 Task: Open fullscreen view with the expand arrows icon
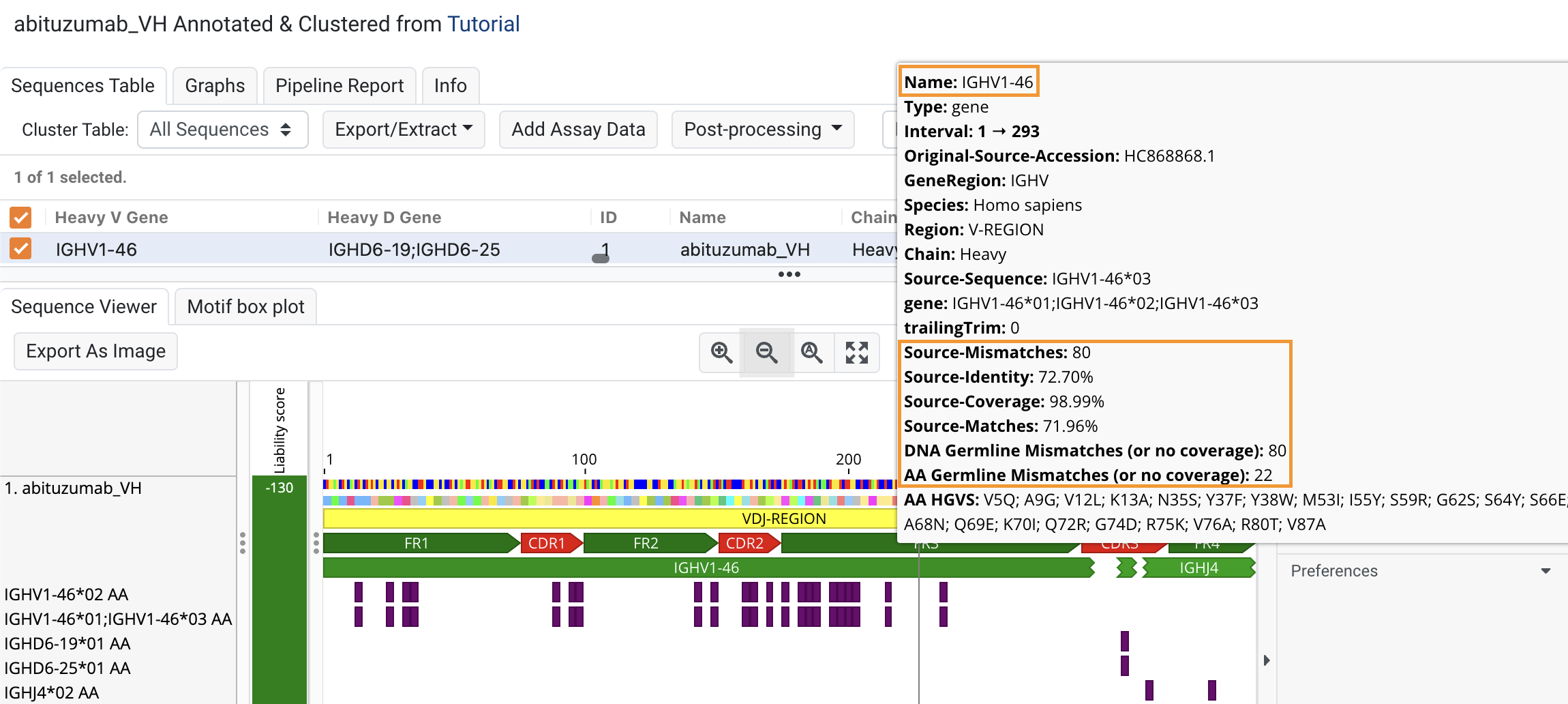point(857,353)
